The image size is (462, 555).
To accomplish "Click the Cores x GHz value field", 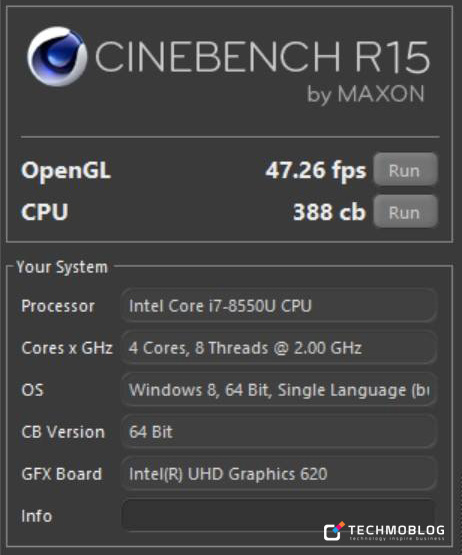I will point(279,348).
